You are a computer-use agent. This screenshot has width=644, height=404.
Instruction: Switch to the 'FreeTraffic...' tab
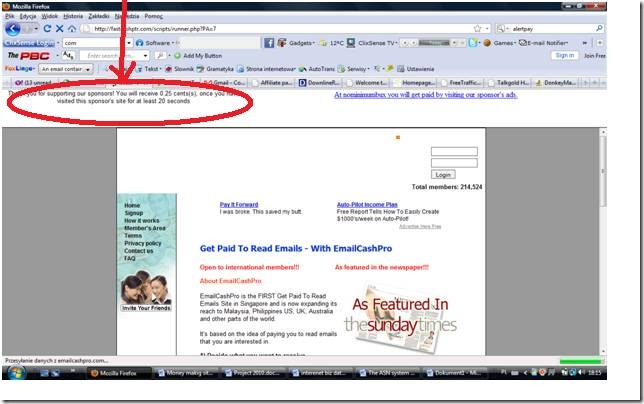461,83
